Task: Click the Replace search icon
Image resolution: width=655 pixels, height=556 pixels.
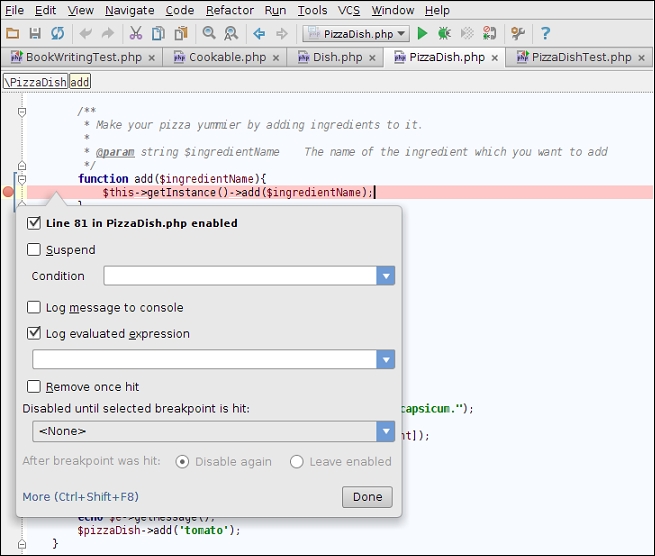Action: point(231,33)
